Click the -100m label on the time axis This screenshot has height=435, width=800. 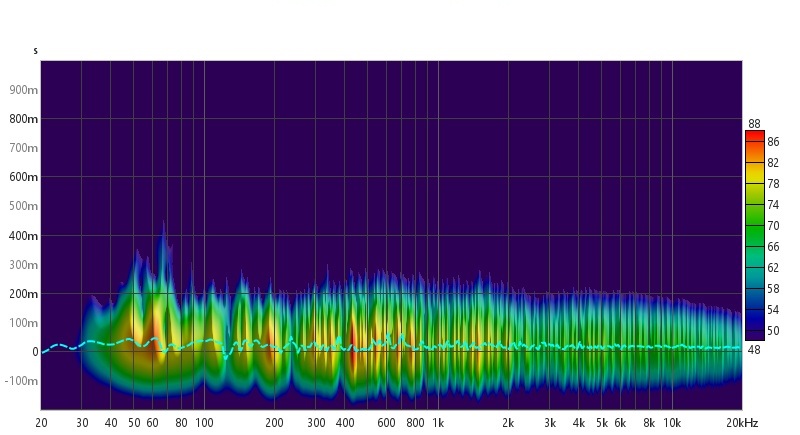[21, 382]
